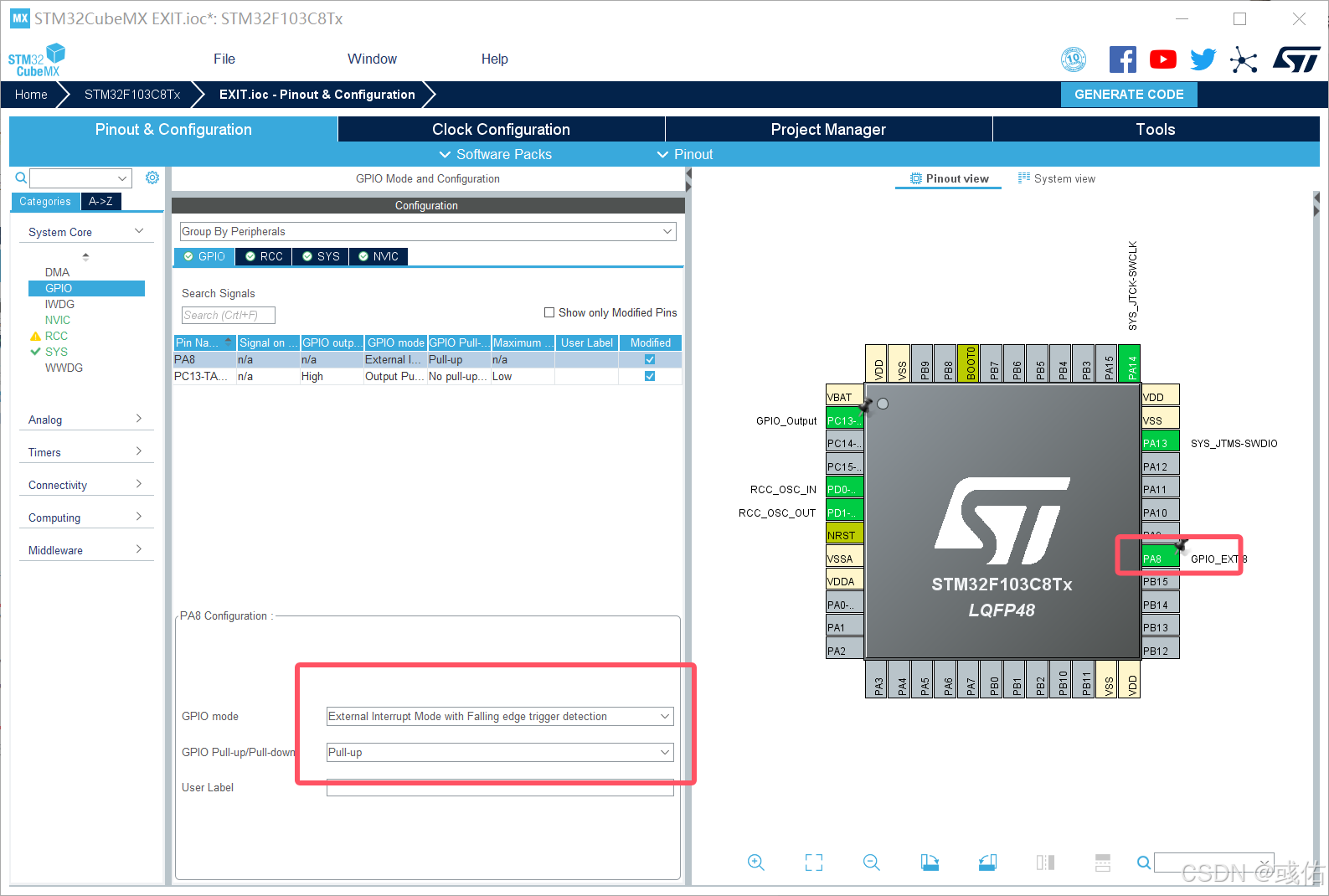Open the Twitter bird icon link
This screenshot has height=896, width=1329.
[1203, 59]
